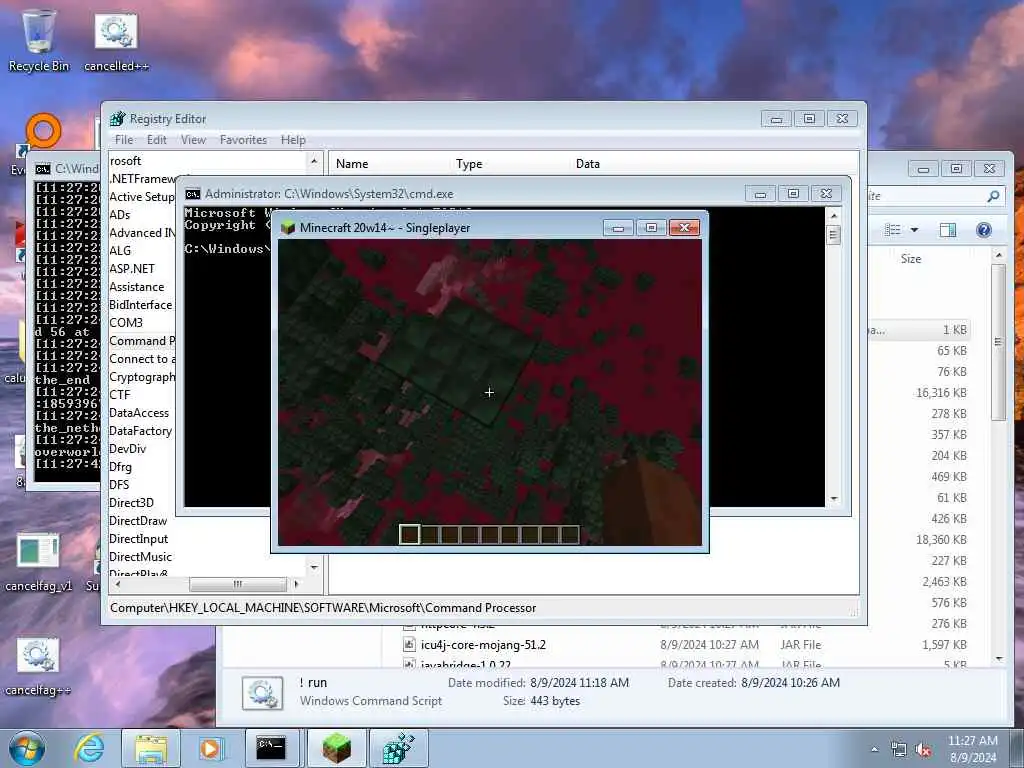The image size is (1024, 768).
Task: Click the cmd.exe icon in Administrator window title
Action: [x=193, y=194]
